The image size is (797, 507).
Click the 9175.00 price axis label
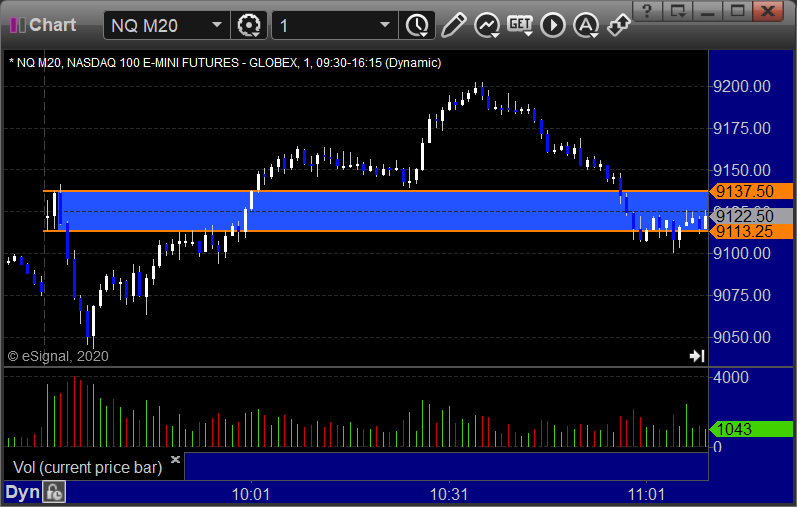pyautogui.click(x=742, y=128)
